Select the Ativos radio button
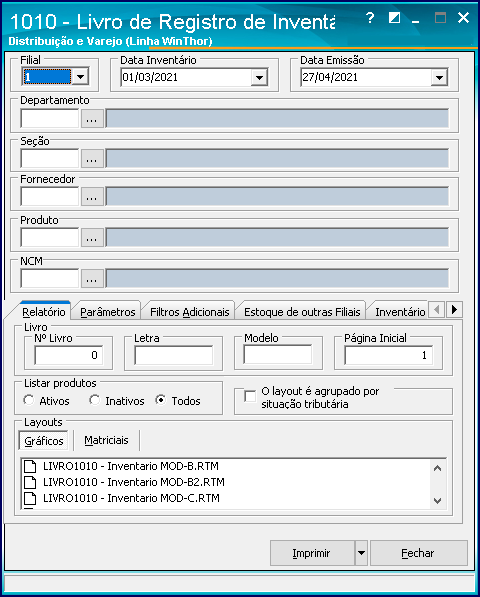This screenshot has width=480, height=597. 29,400
